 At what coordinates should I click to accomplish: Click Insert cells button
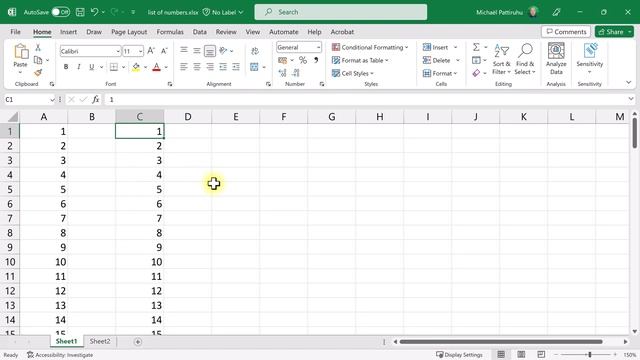pyautogui.click(x=436, y=47)
